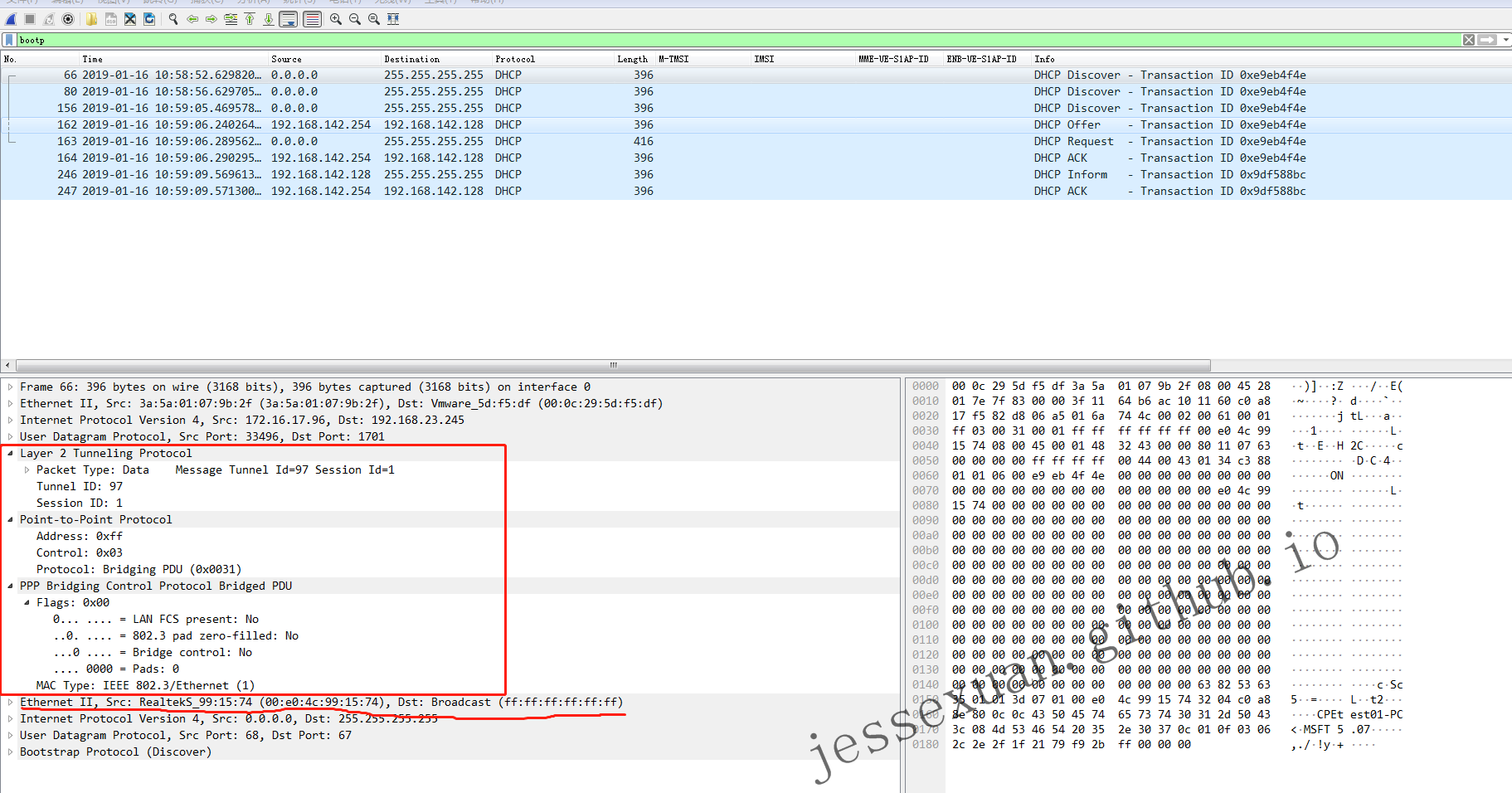Click into the bootp filter field

coord(738,40)
